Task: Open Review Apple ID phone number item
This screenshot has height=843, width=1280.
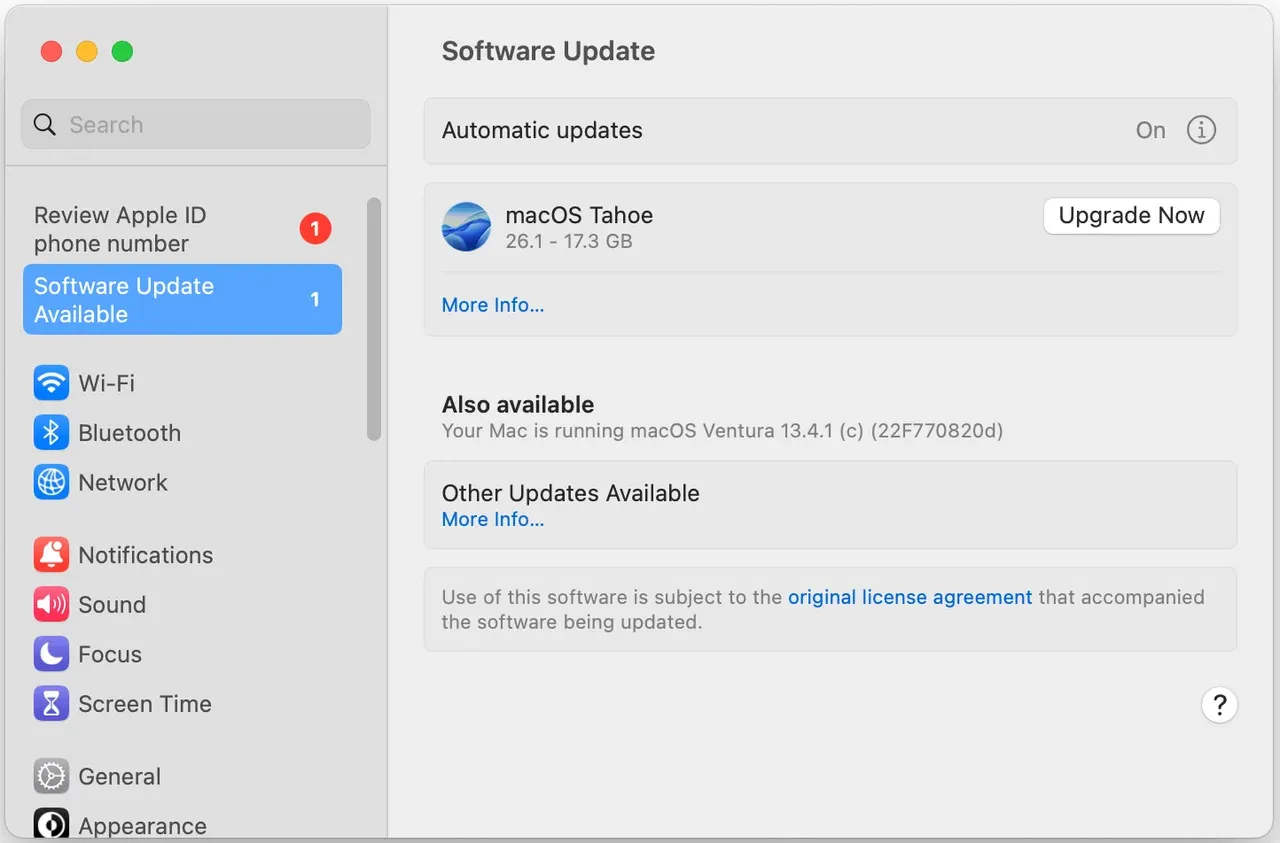Action: click(183, 229)
